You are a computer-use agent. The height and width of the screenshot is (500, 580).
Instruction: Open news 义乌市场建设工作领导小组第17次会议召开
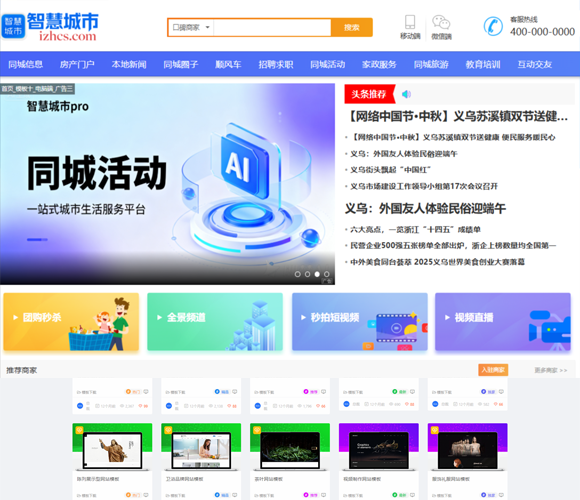tap(424, 186)
